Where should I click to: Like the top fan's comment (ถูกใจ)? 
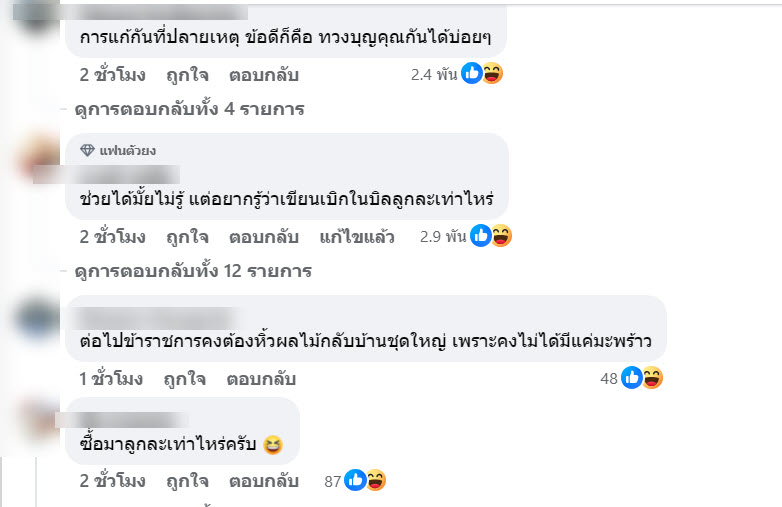(187, 237)
